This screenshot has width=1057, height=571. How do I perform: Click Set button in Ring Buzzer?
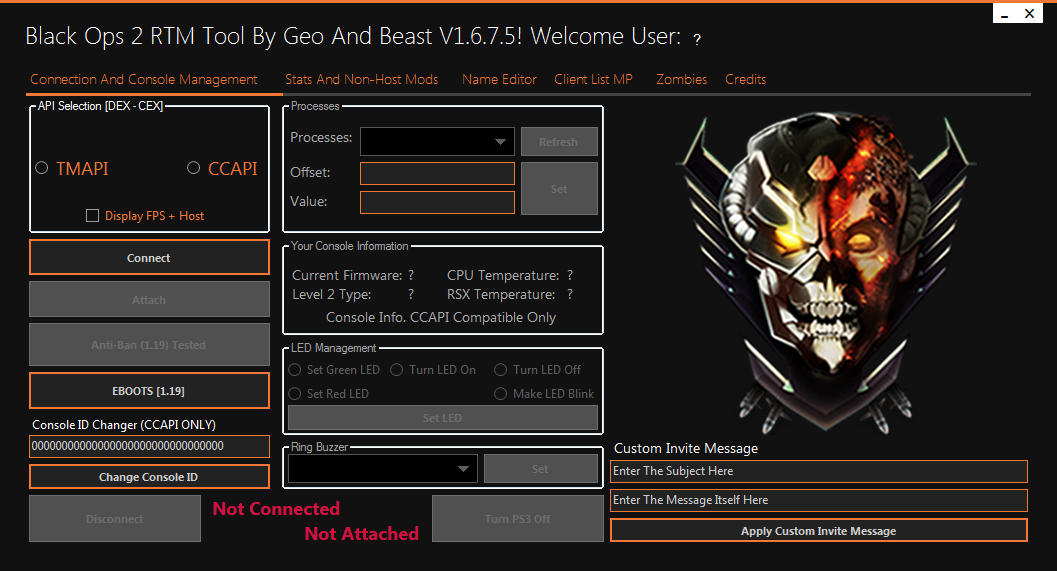(541, 469)
